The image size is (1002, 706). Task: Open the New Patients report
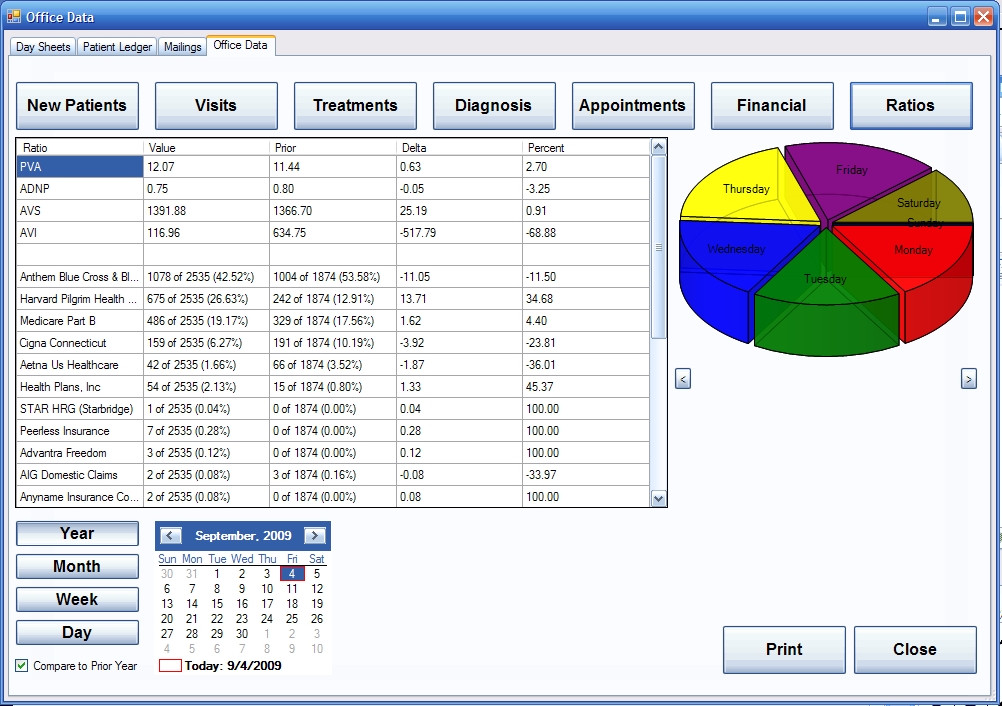pos(77,105)
